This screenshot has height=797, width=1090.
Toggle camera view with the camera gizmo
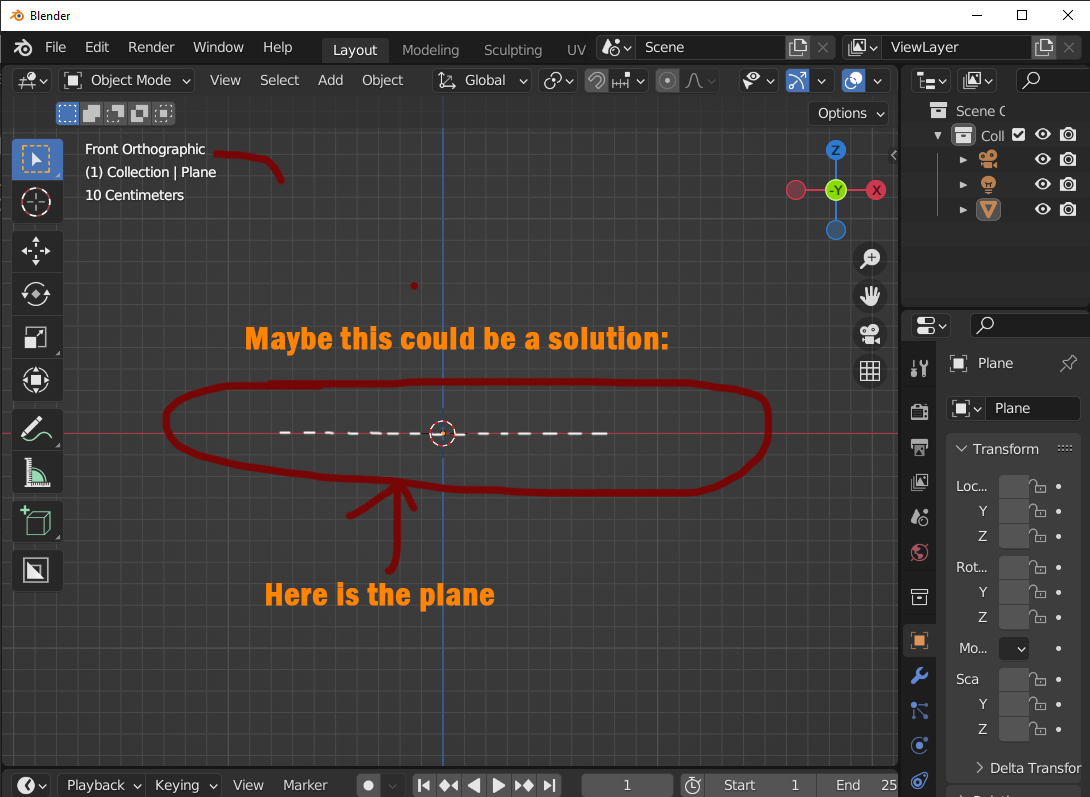(x=870, y=334)
